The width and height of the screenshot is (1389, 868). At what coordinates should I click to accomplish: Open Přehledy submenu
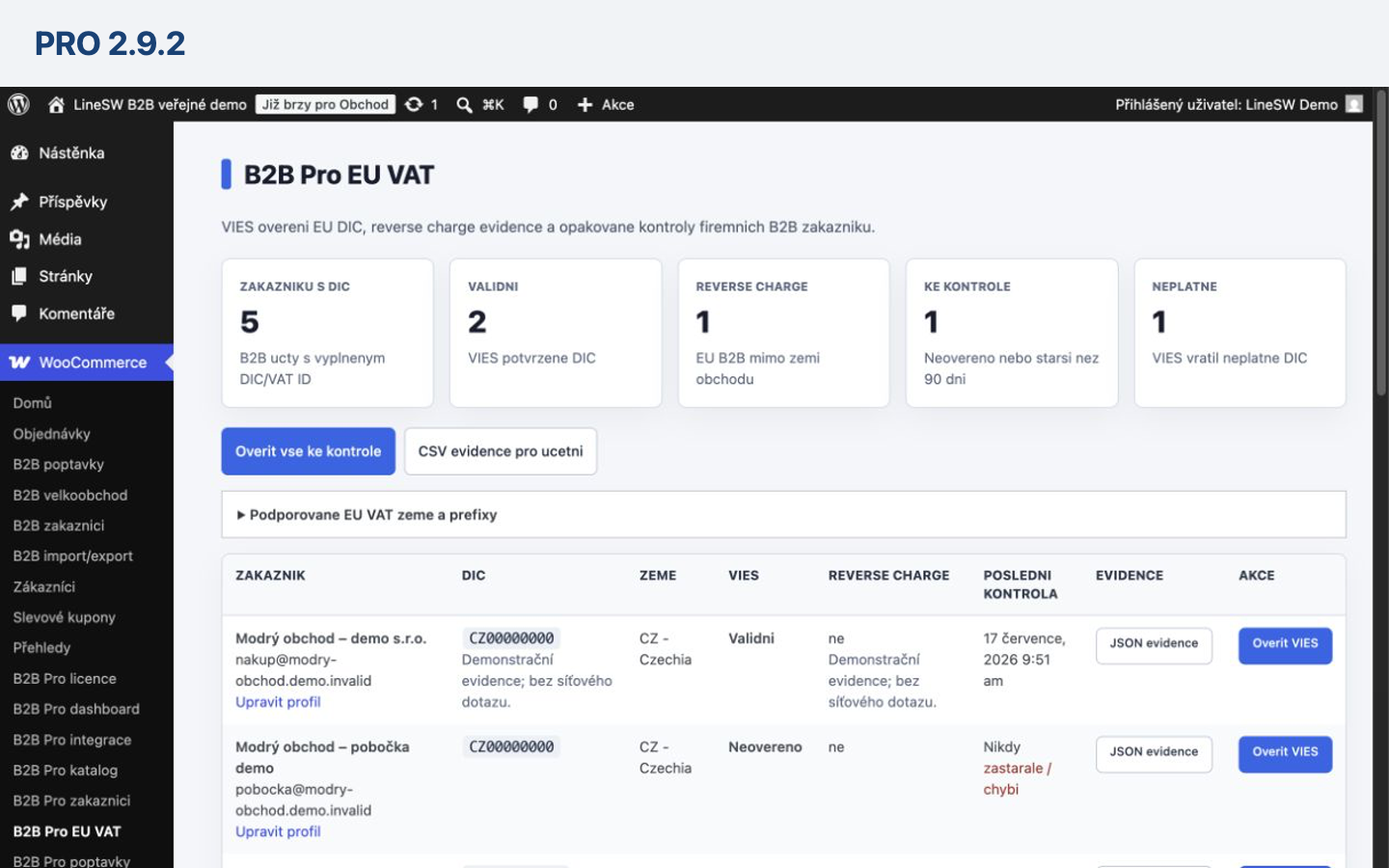42,648
